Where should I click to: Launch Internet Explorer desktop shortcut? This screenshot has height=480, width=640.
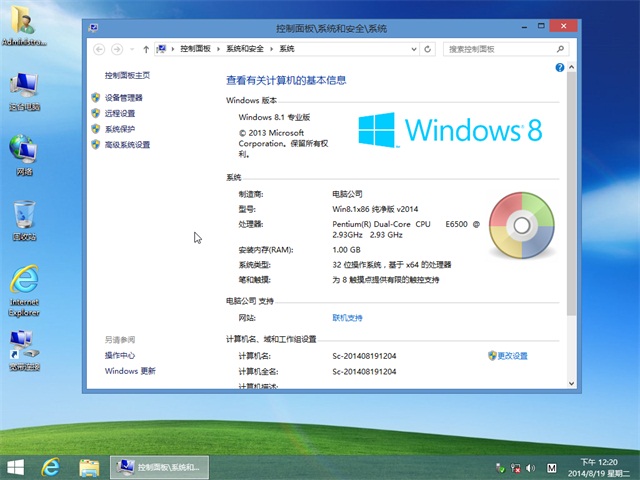tap(24, 291)
